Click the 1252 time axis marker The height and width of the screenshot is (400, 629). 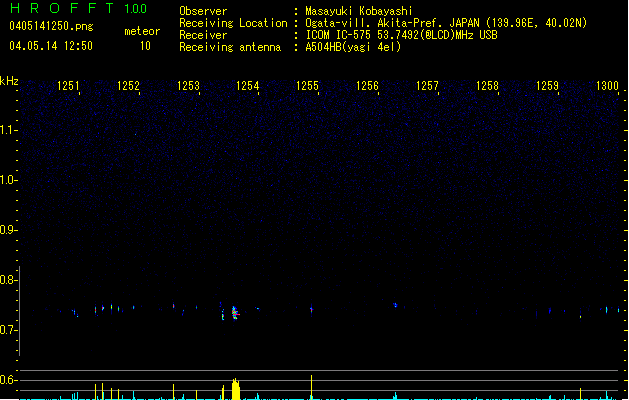128,85
